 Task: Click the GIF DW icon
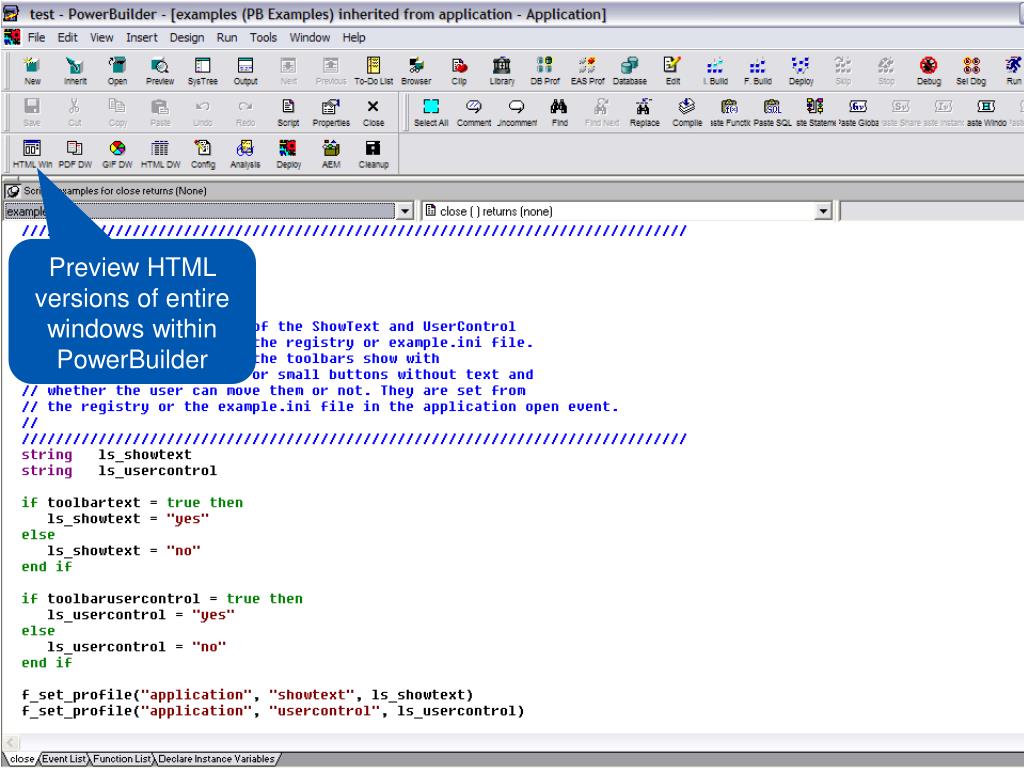tap(118, 154)
